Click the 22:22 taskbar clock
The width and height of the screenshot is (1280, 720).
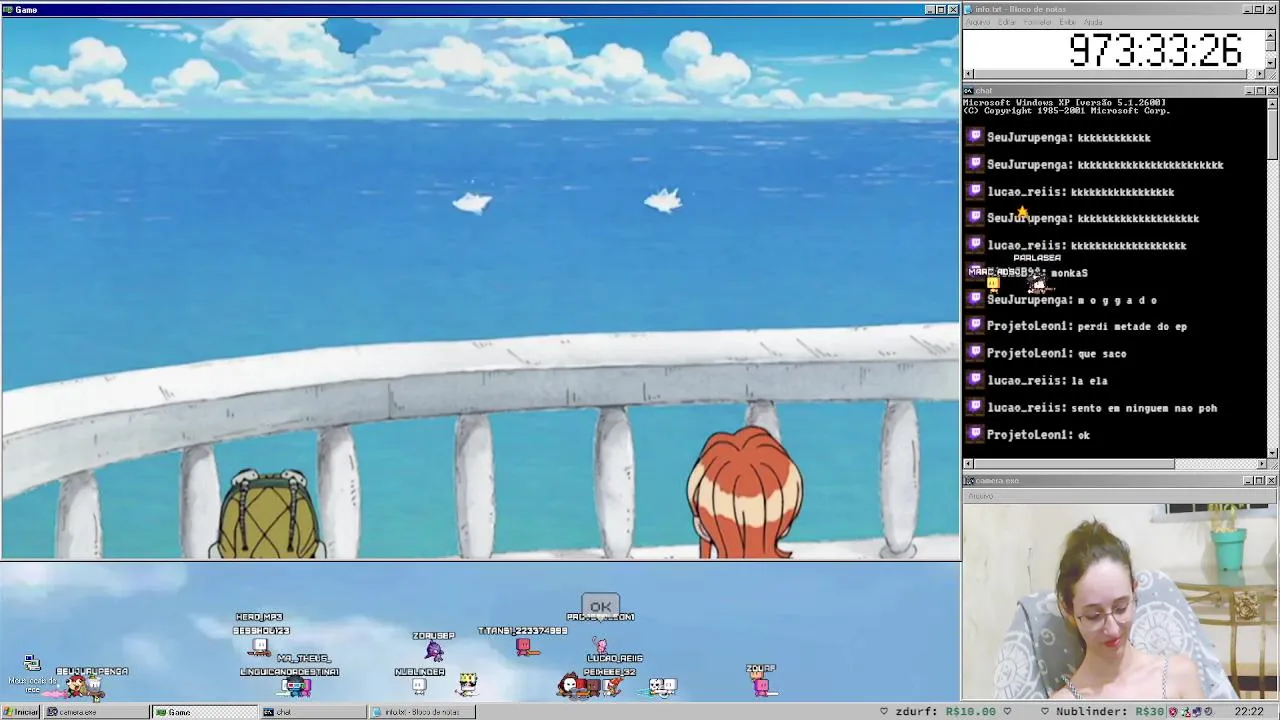1248,712
